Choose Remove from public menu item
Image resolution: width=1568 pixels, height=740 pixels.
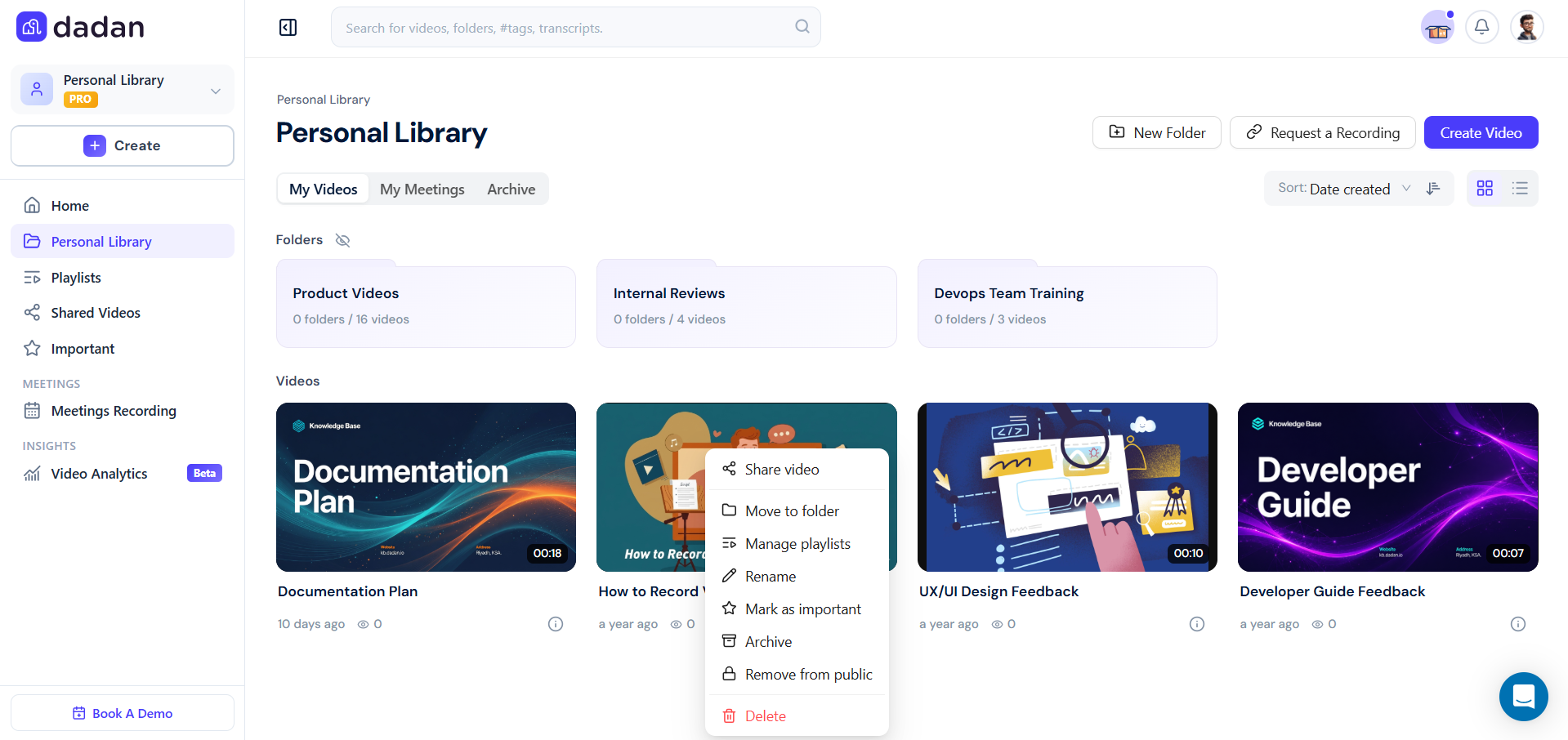[797, 675]
